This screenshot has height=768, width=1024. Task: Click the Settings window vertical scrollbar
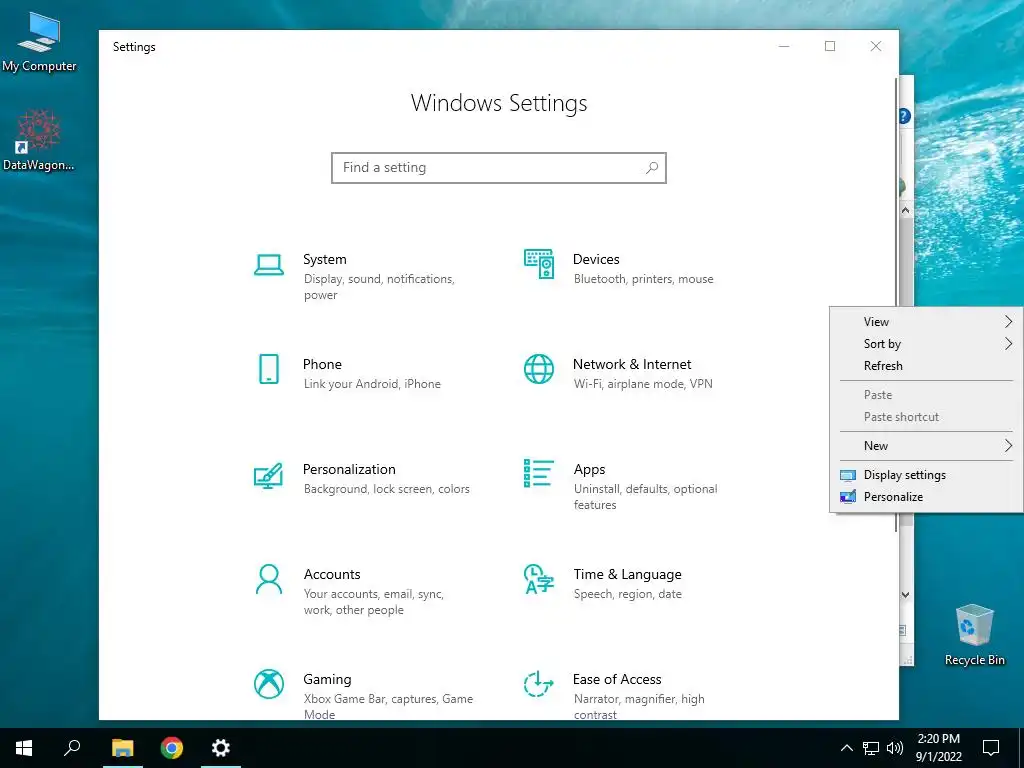[896, 304]
